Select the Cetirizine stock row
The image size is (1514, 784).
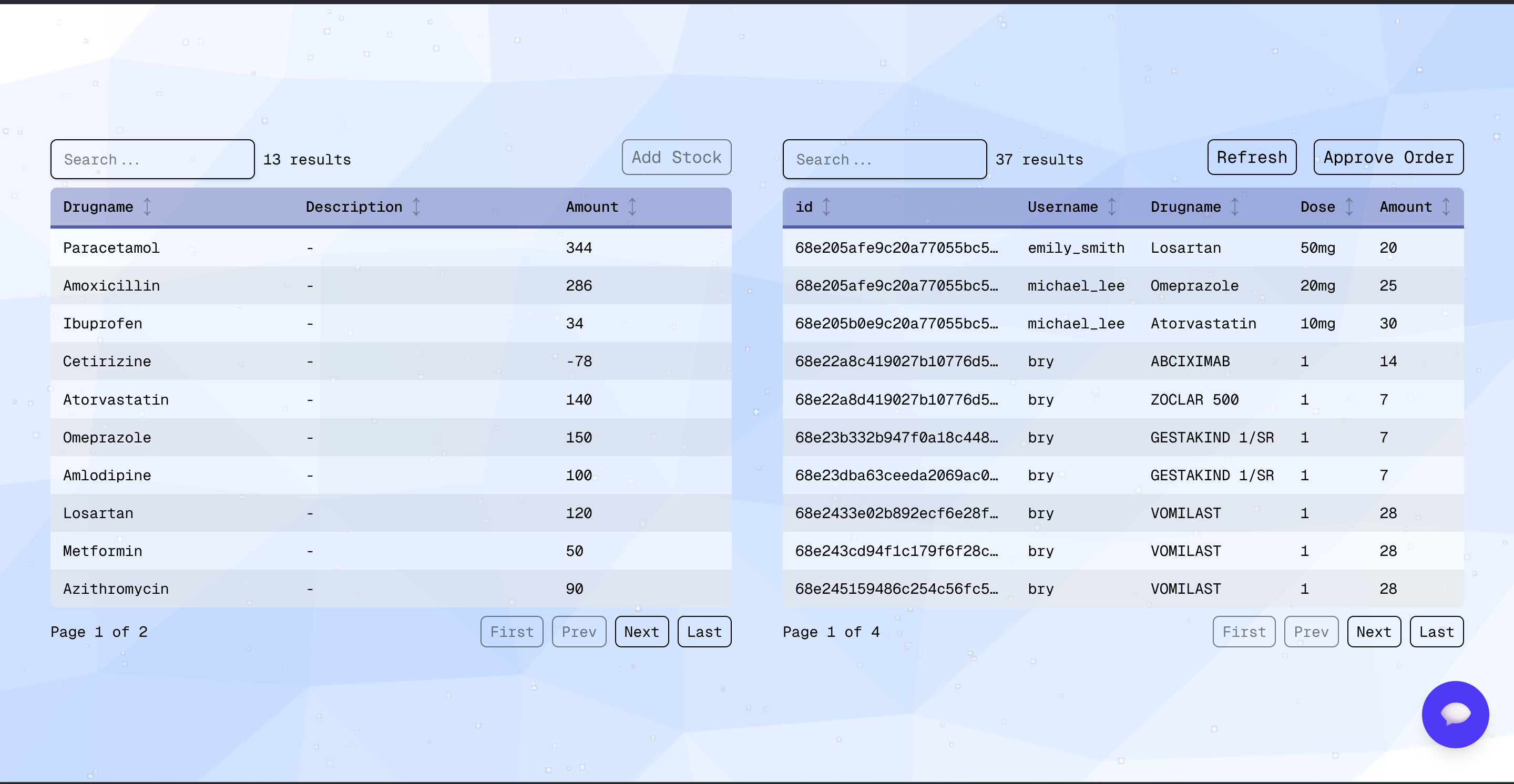point(390,361)
